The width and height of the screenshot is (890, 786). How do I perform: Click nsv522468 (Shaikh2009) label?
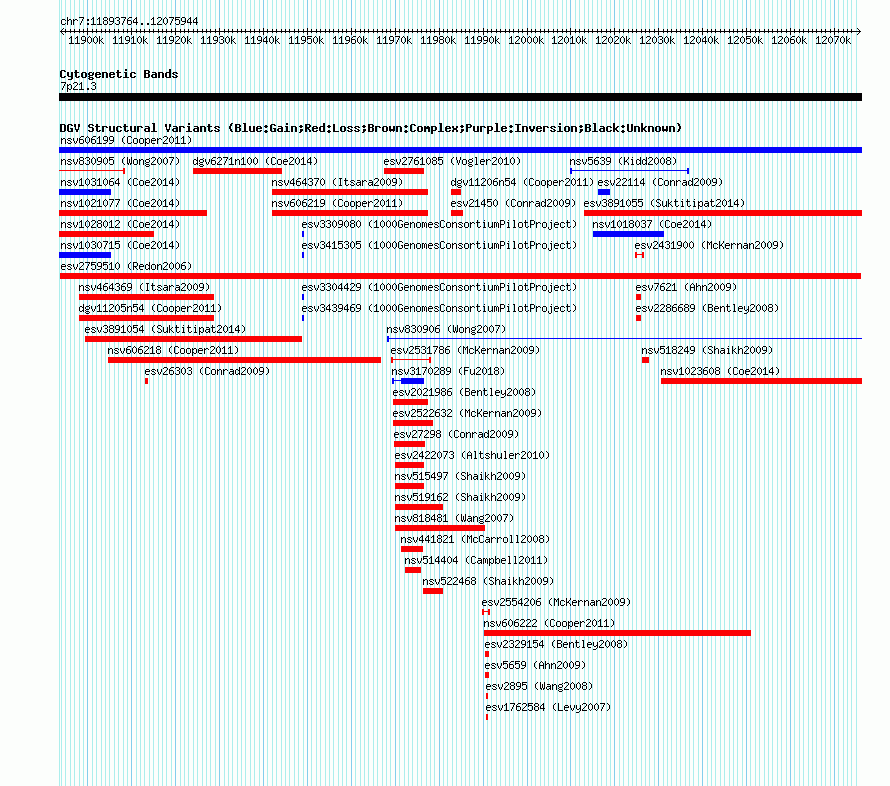(488, 581)
